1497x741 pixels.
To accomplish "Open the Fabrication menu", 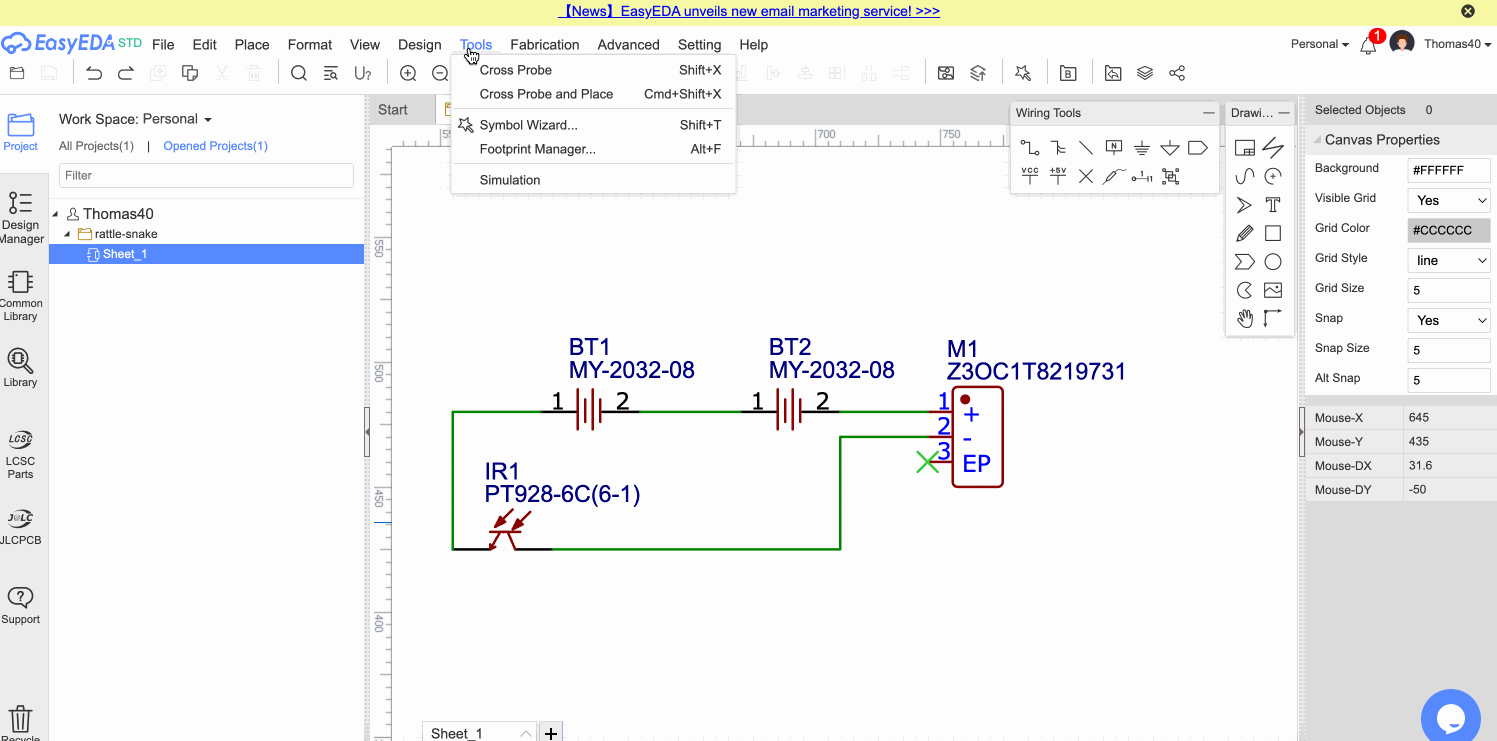I will 544,44.
